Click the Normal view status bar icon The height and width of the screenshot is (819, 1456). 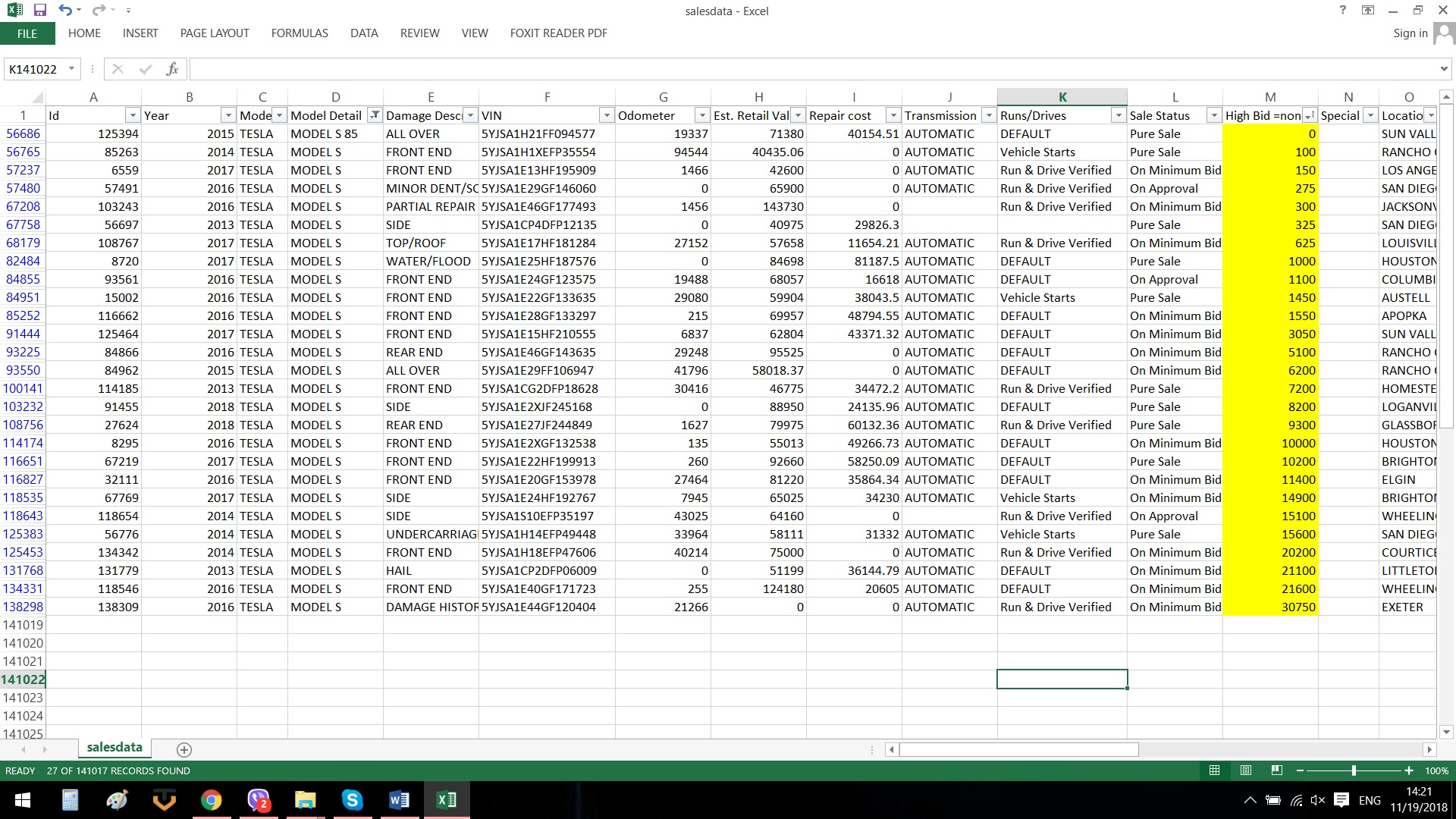[x=1214, y=770]
